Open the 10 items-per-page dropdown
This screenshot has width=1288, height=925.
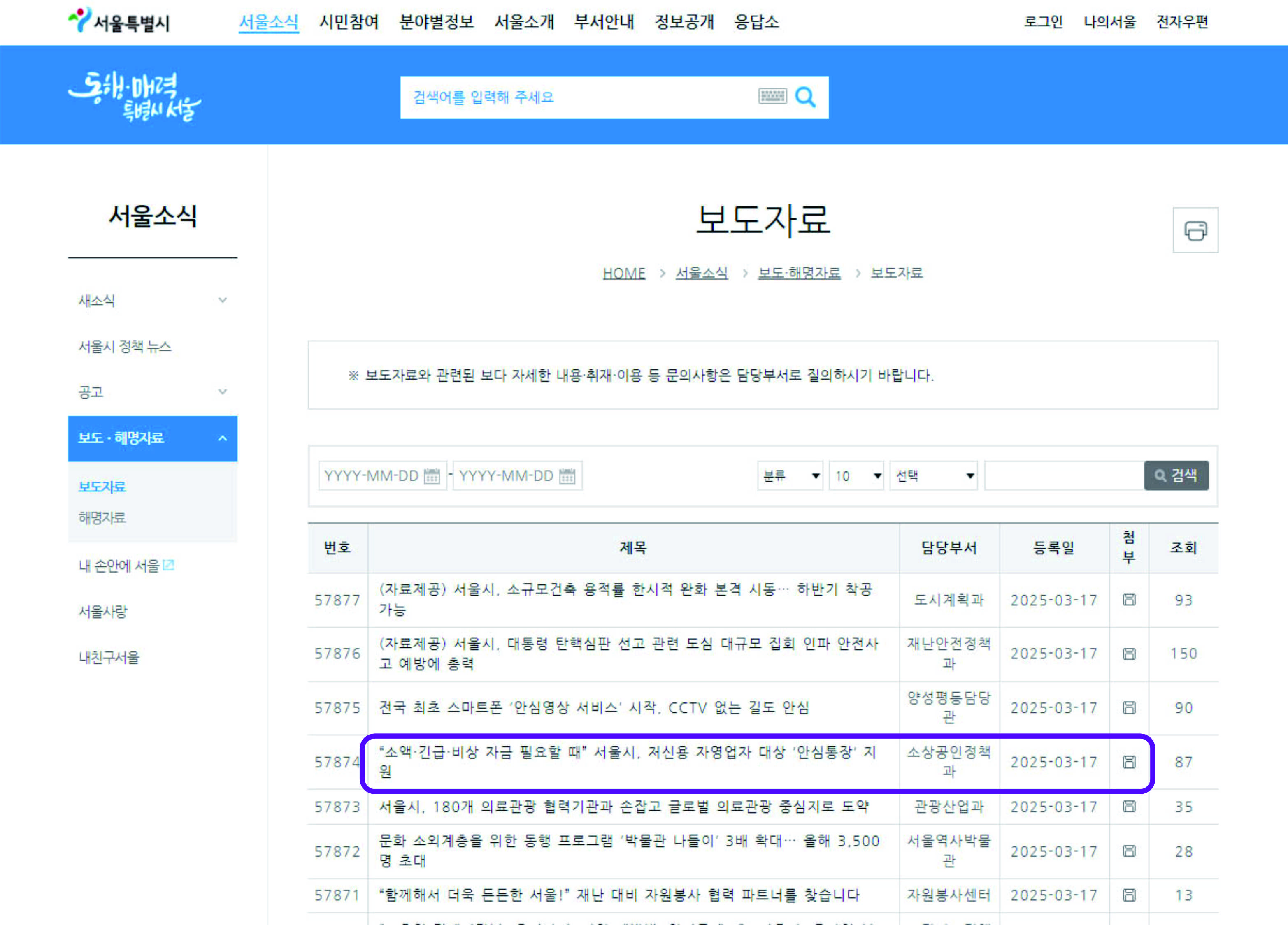tap(856, 475)
